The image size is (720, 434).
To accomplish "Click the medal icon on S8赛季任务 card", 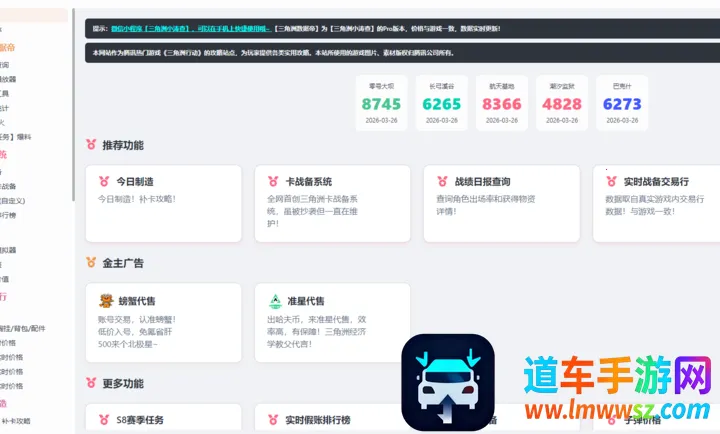I will (x=103, y=420).
